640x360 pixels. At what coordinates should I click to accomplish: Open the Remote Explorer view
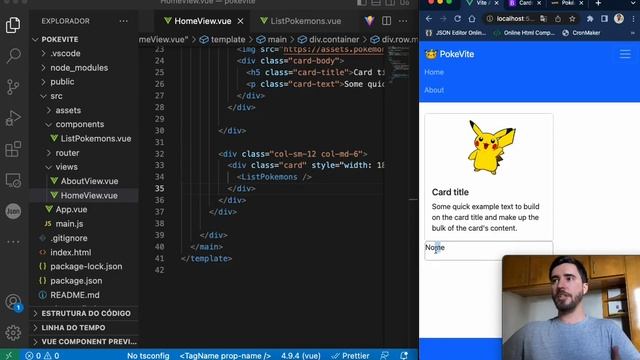click(13, 180)
